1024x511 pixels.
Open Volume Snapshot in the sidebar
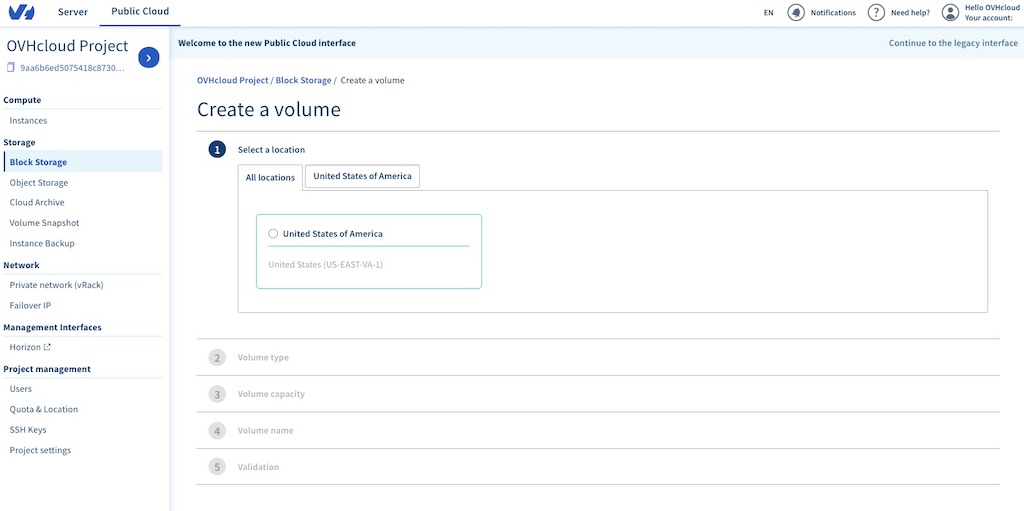(44, 223)
